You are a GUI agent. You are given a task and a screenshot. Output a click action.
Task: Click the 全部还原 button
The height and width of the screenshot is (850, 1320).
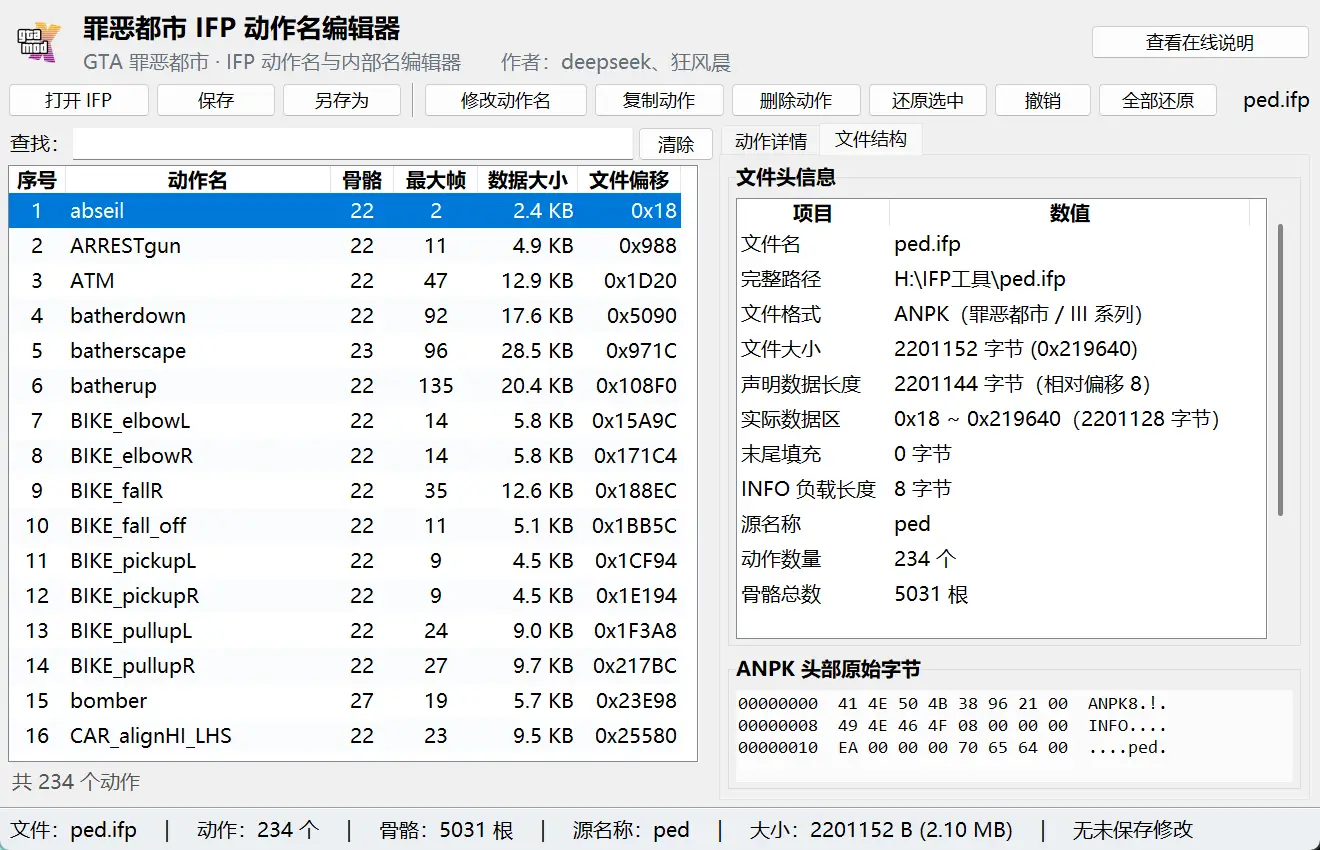pos(1158,100)
